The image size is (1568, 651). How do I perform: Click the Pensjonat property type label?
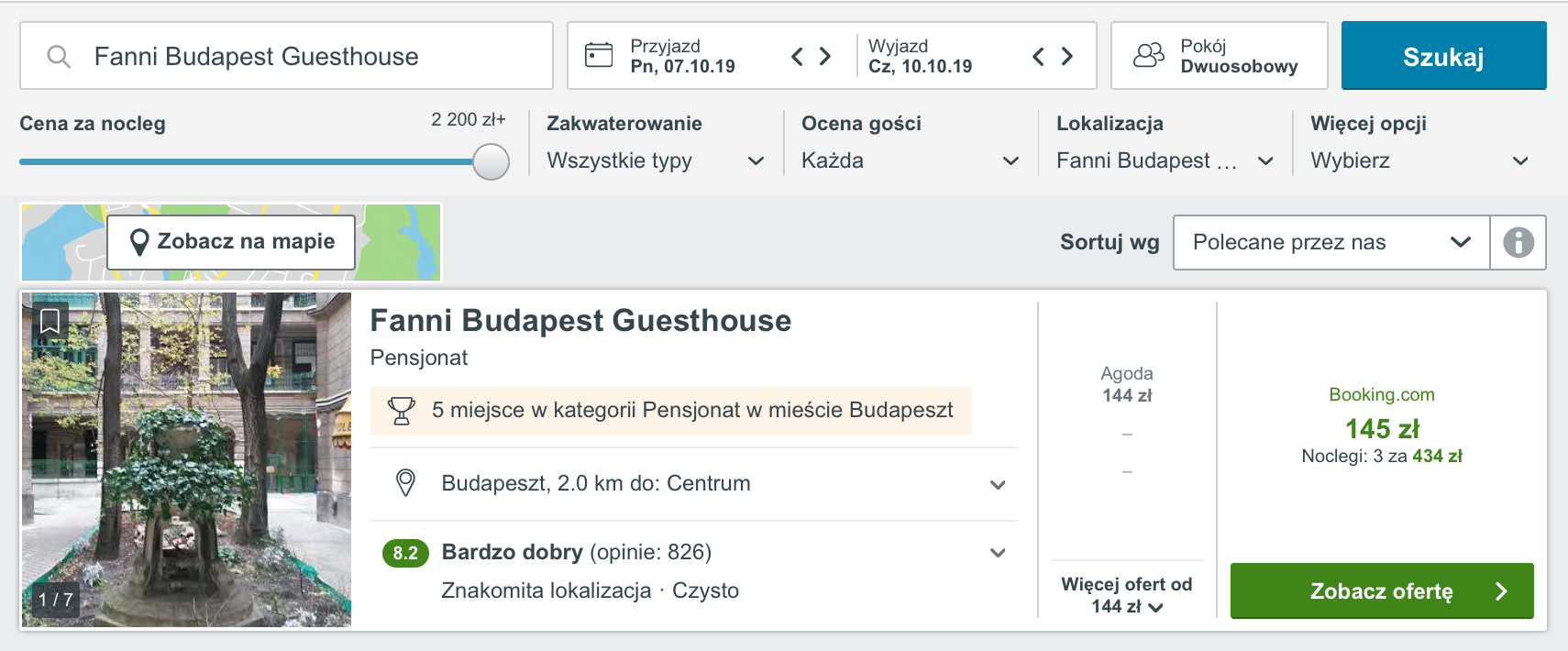pos(419,358)
